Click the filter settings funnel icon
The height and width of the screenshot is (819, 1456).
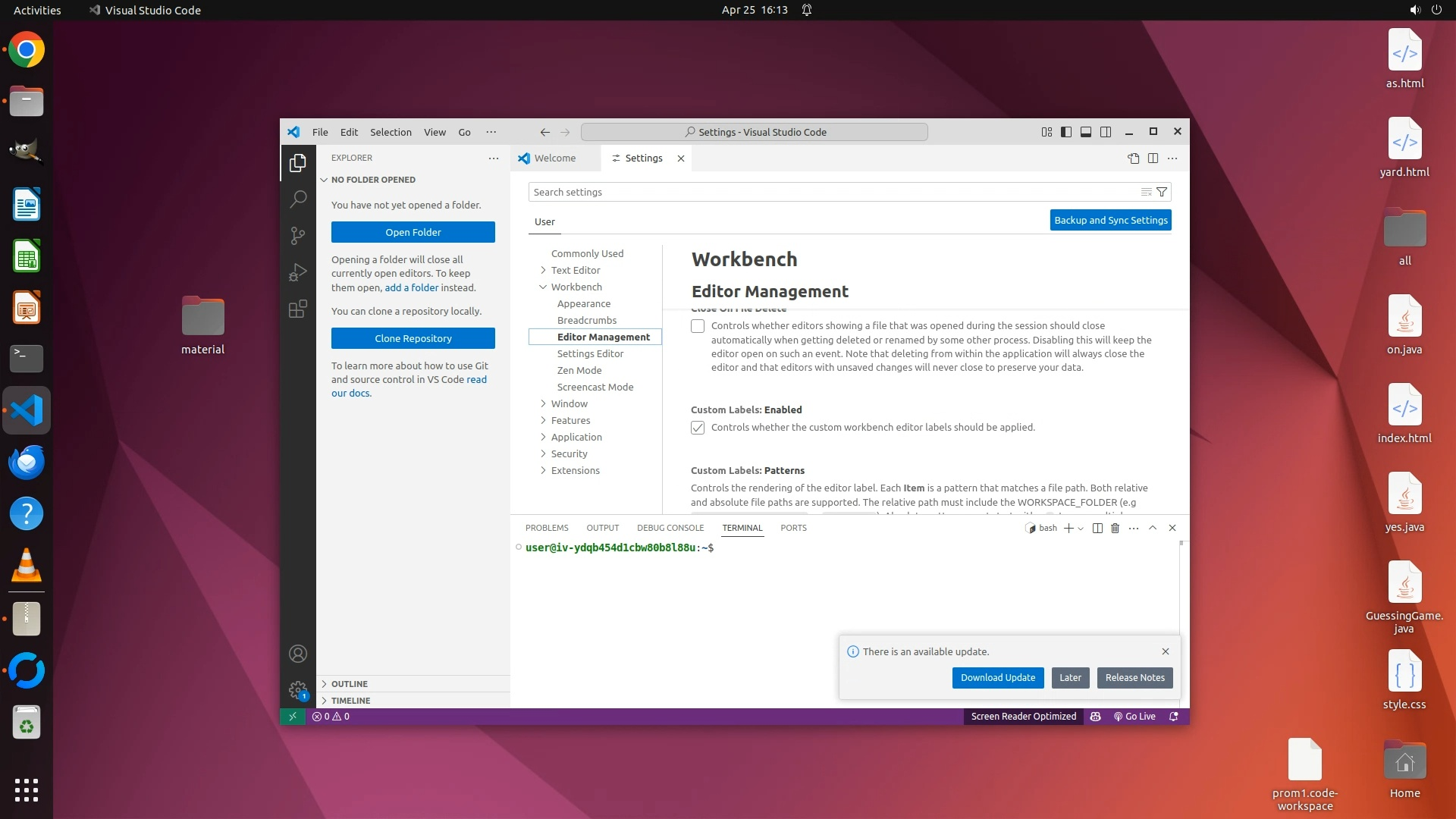[x=1161, y=193]
